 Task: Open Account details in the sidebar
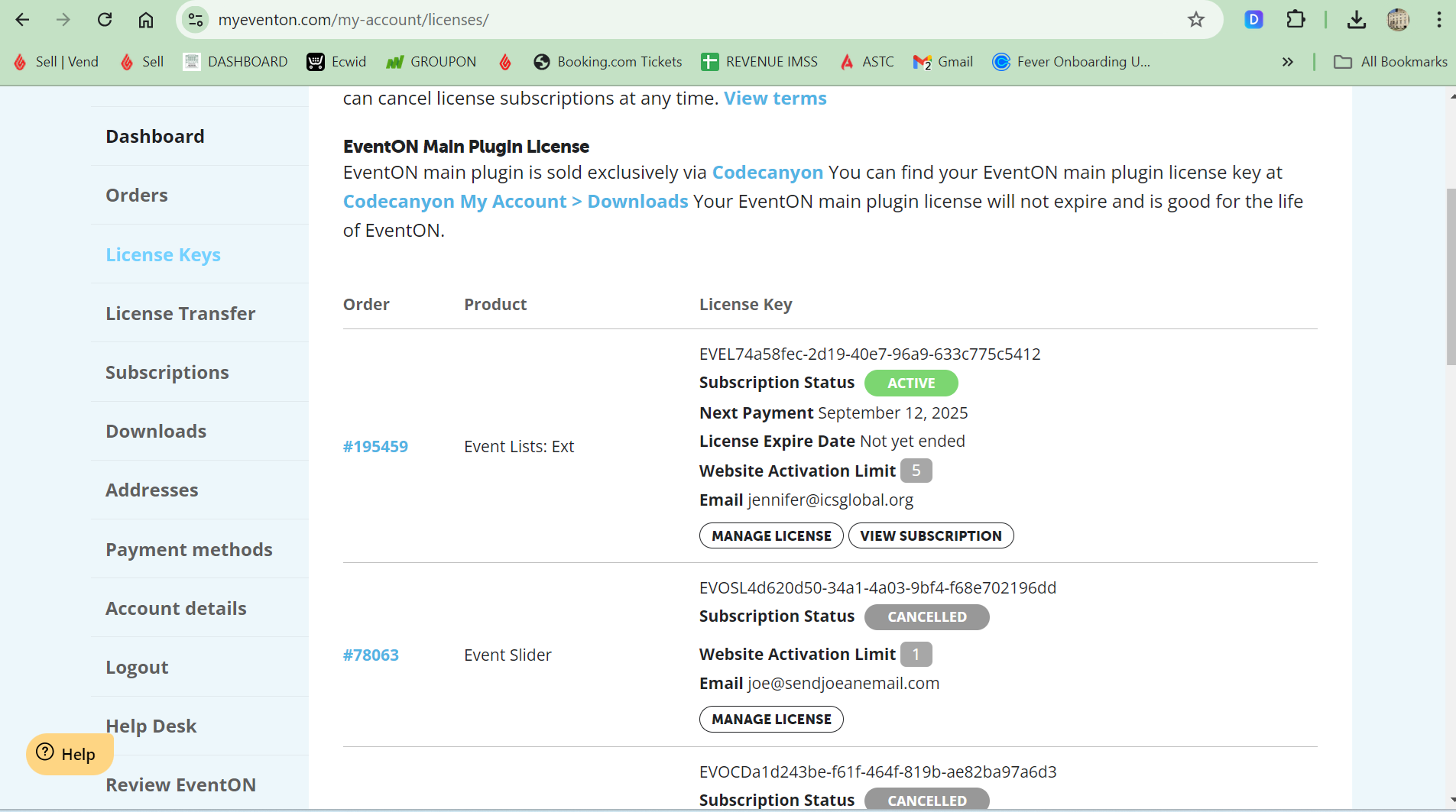(x=176, y=609)
